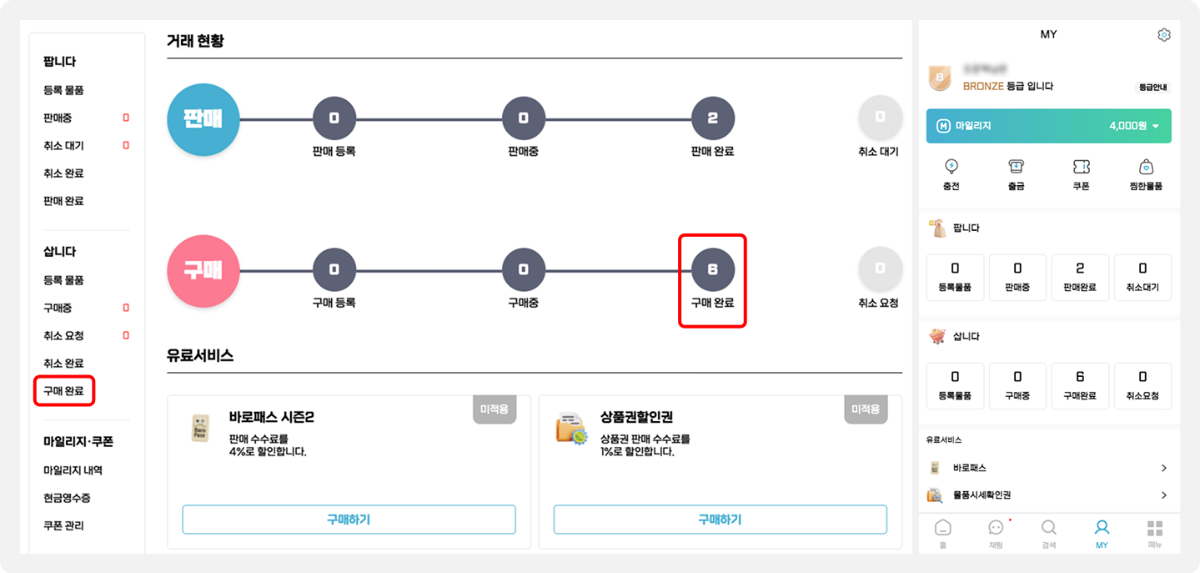The height and width of the screenshot is (573, 1200).
Task: Select 구매 완료 in left sidebar
Action: point(64,391)
